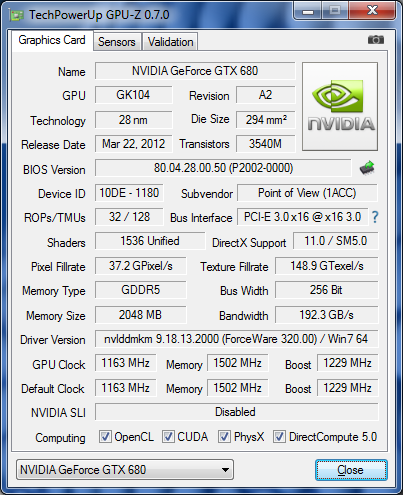Click the Memory Type field GDDR5

click(x=140, y=290)
